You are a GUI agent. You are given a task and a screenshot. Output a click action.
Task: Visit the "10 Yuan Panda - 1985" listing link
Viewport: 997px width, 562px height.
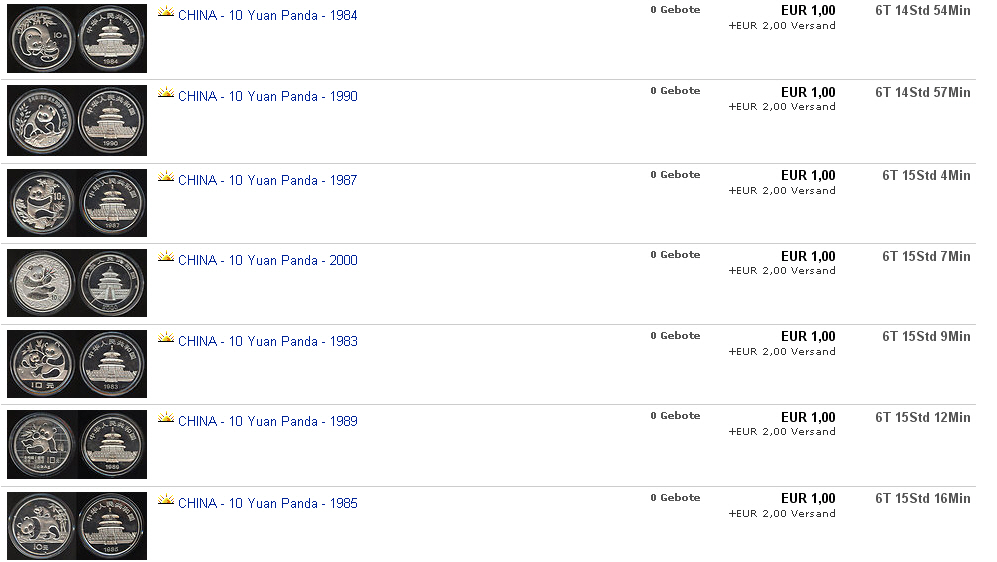[x=267, y=504]
